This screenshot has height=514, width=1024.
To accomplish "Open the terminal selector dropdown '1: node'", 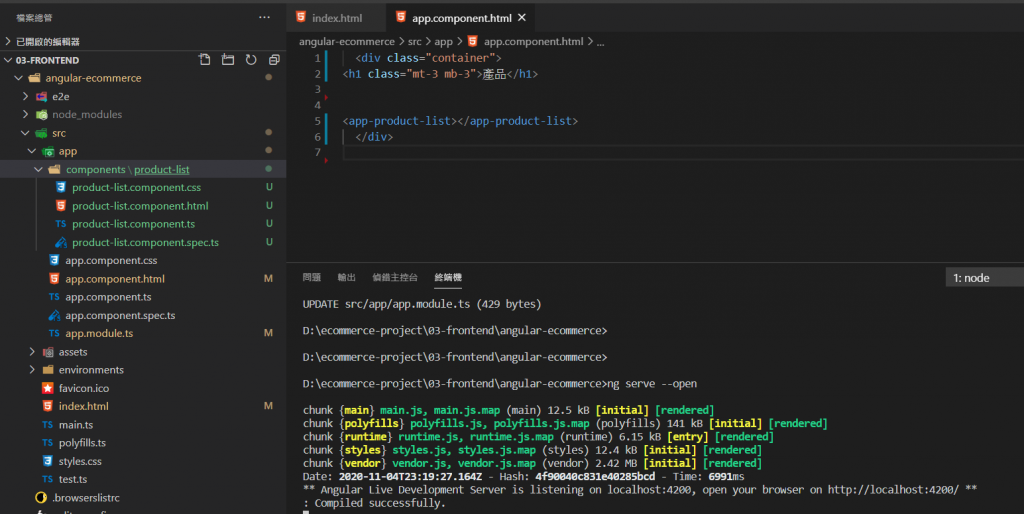I will (x=984, y=278).
